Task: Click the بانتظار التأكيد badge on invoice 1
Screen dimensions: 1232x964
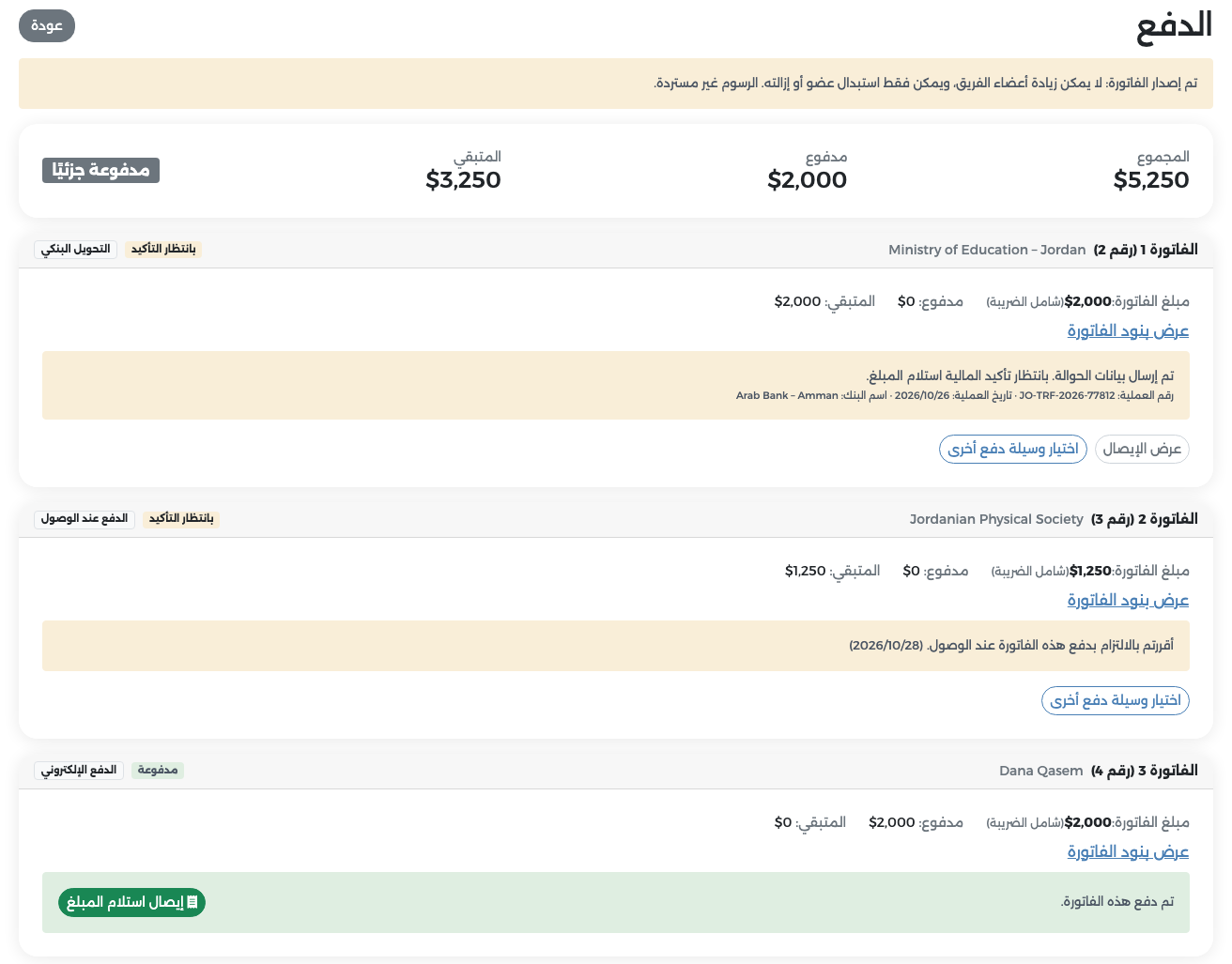Action: coord(163,249)
